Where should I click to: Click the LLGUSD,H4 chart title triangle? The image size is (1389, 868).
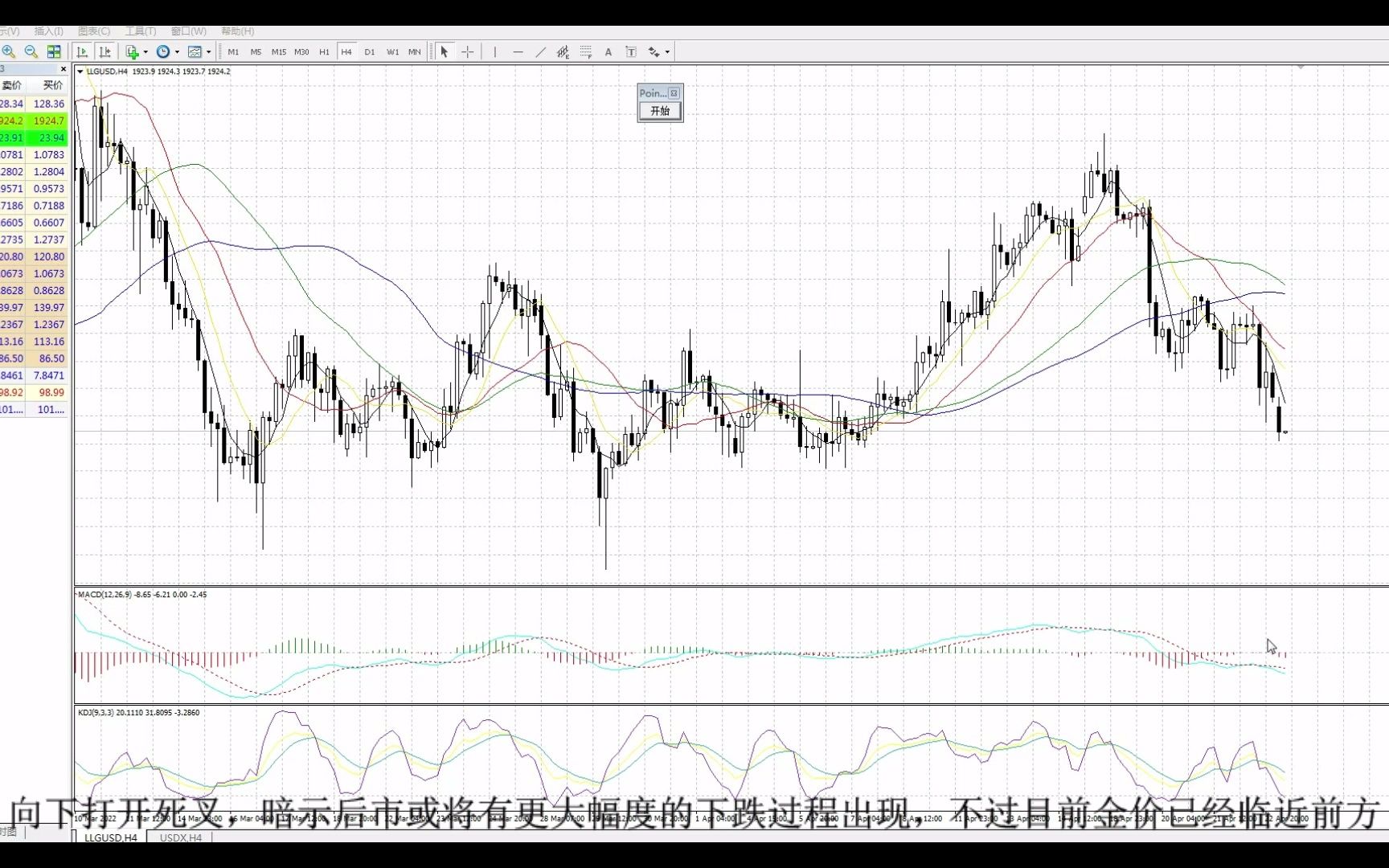point(80,72)
